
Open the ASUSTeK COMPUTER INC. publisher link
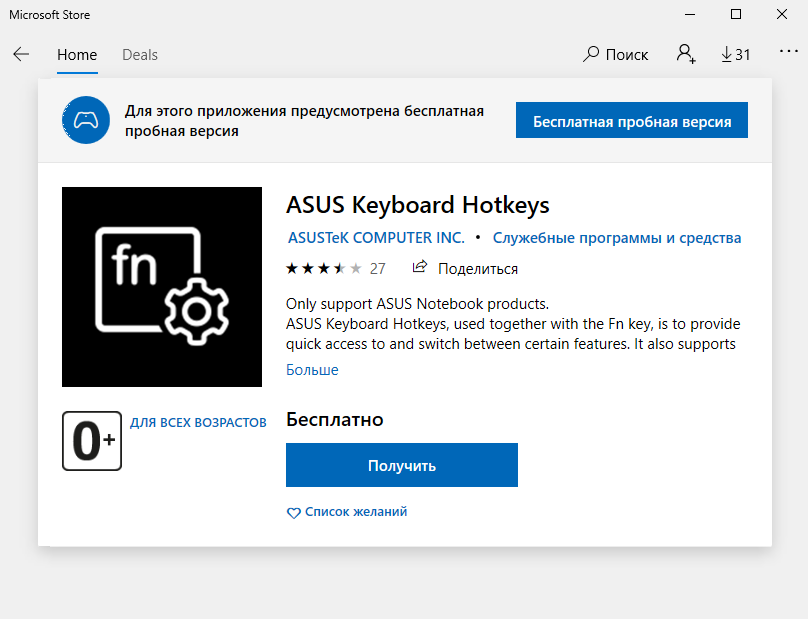(376, 238)
